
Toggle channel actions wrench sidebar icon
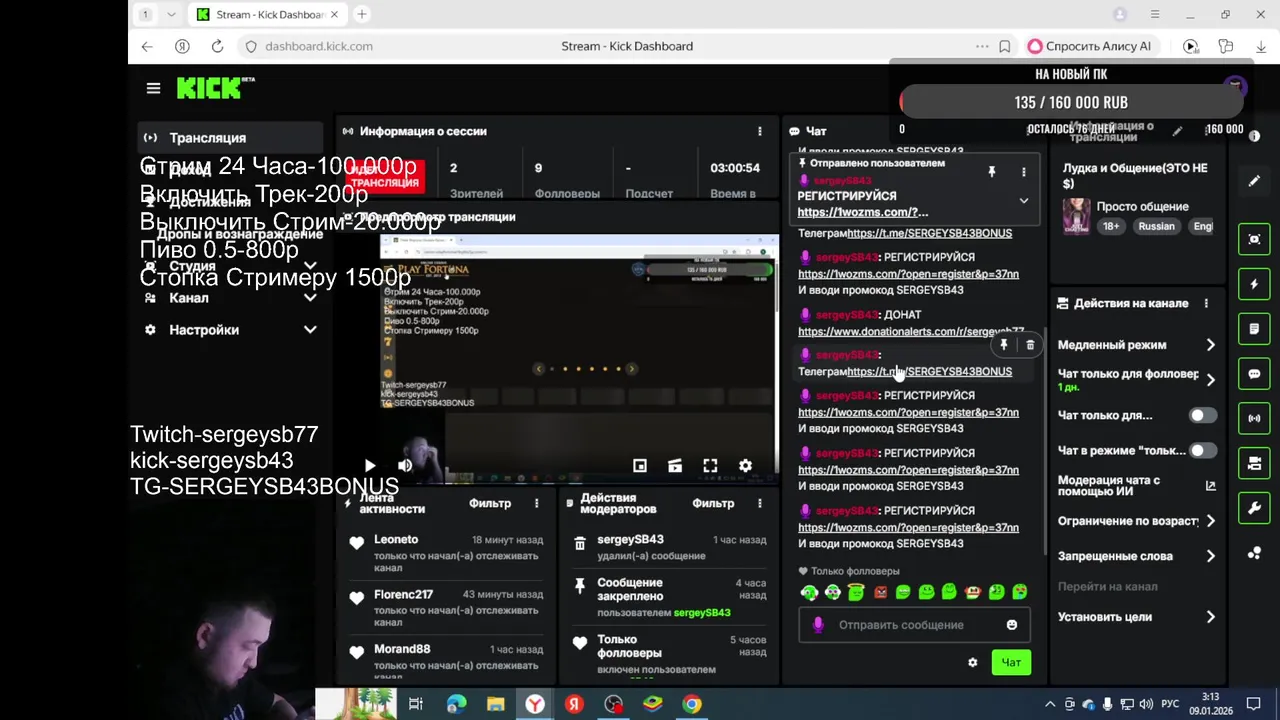[x=1254, y=508]
